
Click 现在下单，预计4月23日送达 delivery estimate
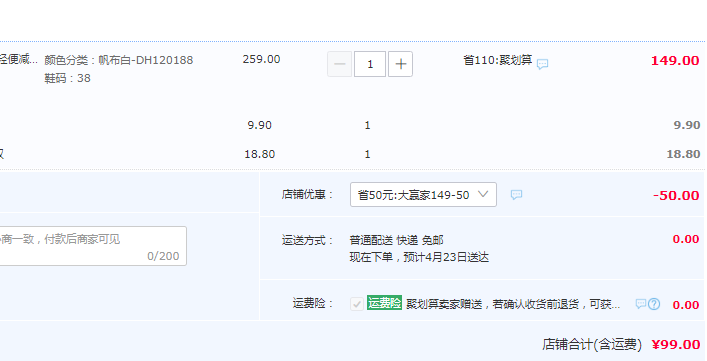[419, 257]
